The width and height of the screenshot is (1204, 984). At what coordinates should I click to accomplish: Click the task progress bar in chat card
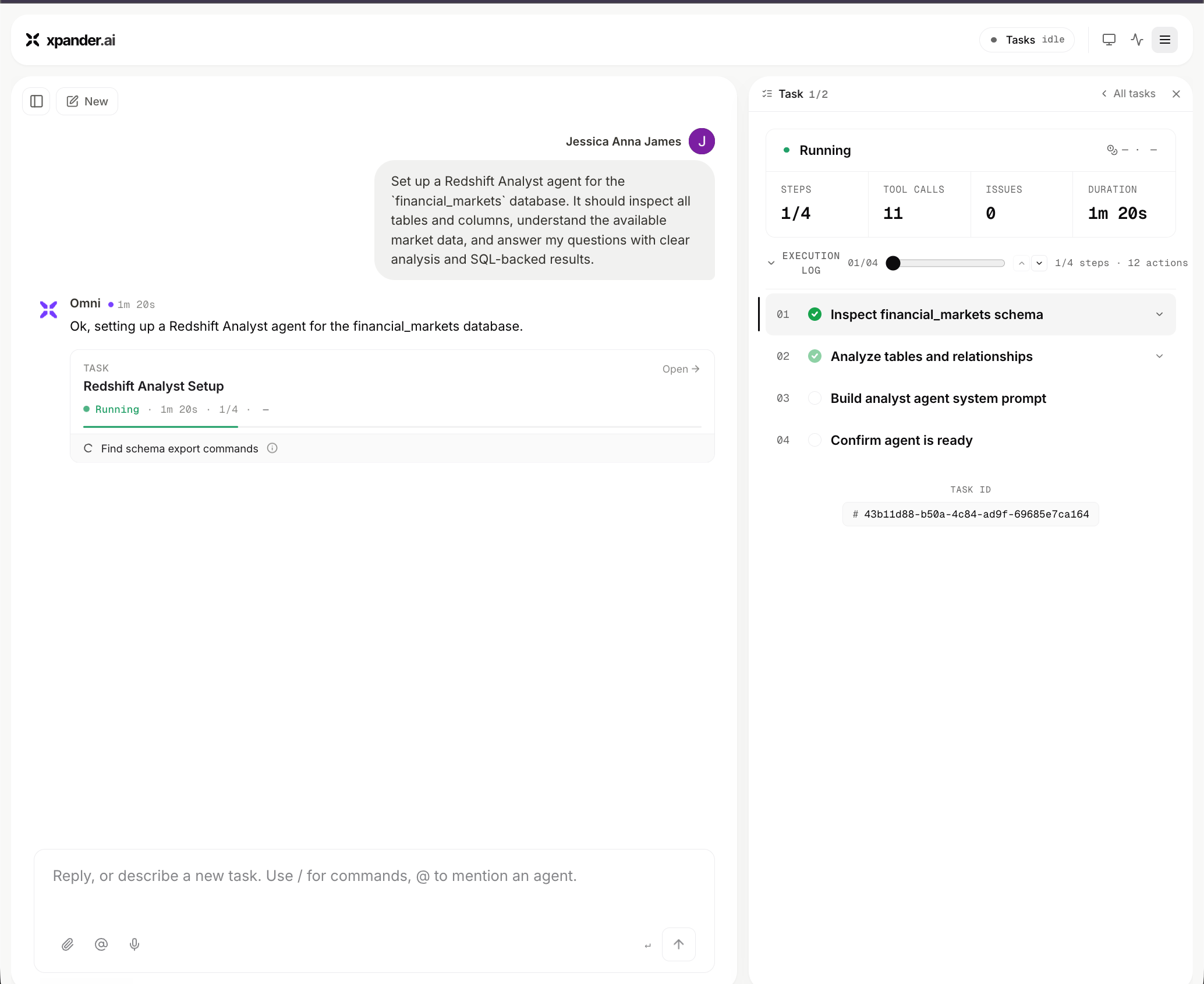coord(392,427)
